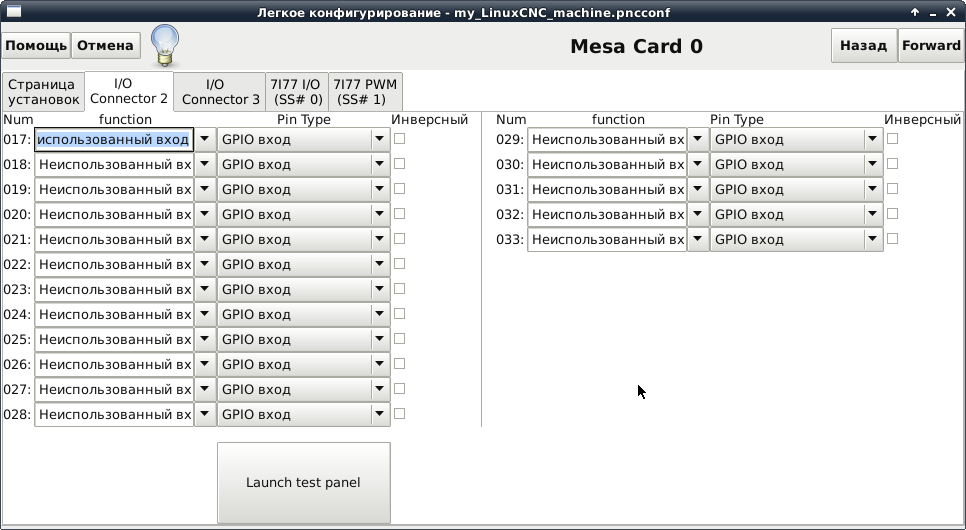Image resolution: width=966 pixels, height=530 pixels.
Task: Toggle Инверсный checkbox for pin 017
Action: (399, 139)
